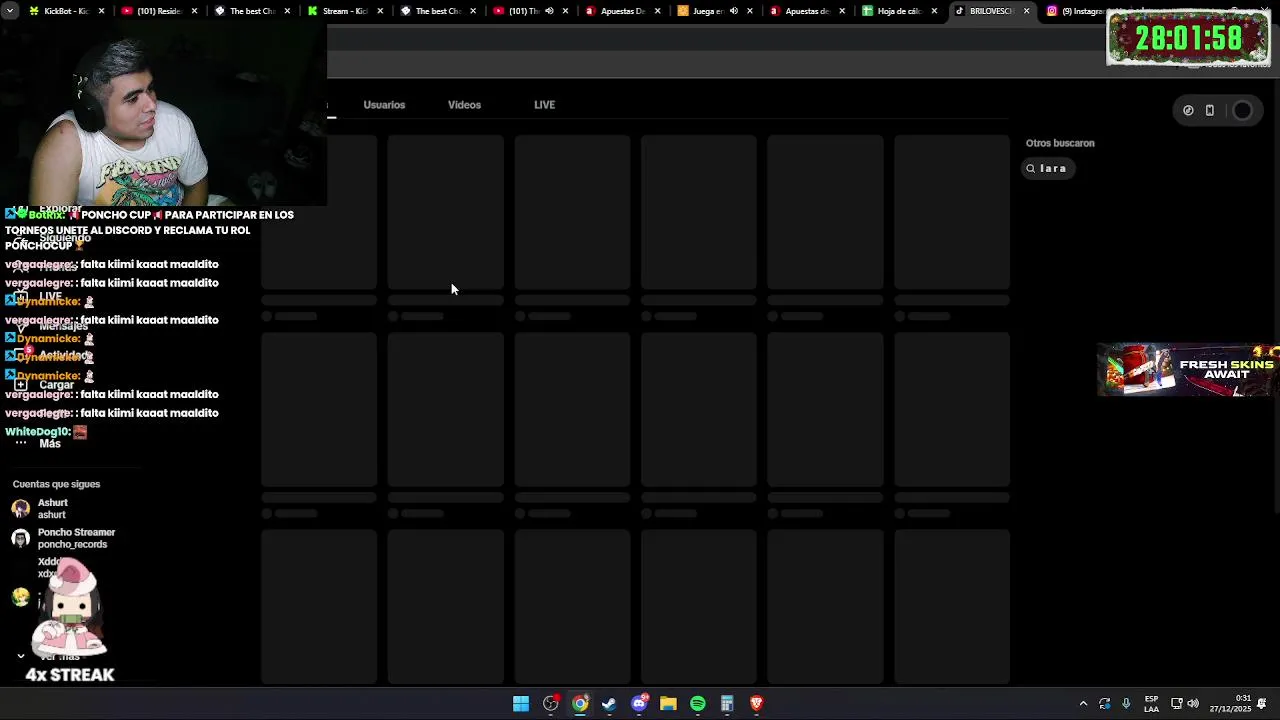Open the first loading video placeholder
This screenshot has width=1280, height=720.
coord(319,212)
